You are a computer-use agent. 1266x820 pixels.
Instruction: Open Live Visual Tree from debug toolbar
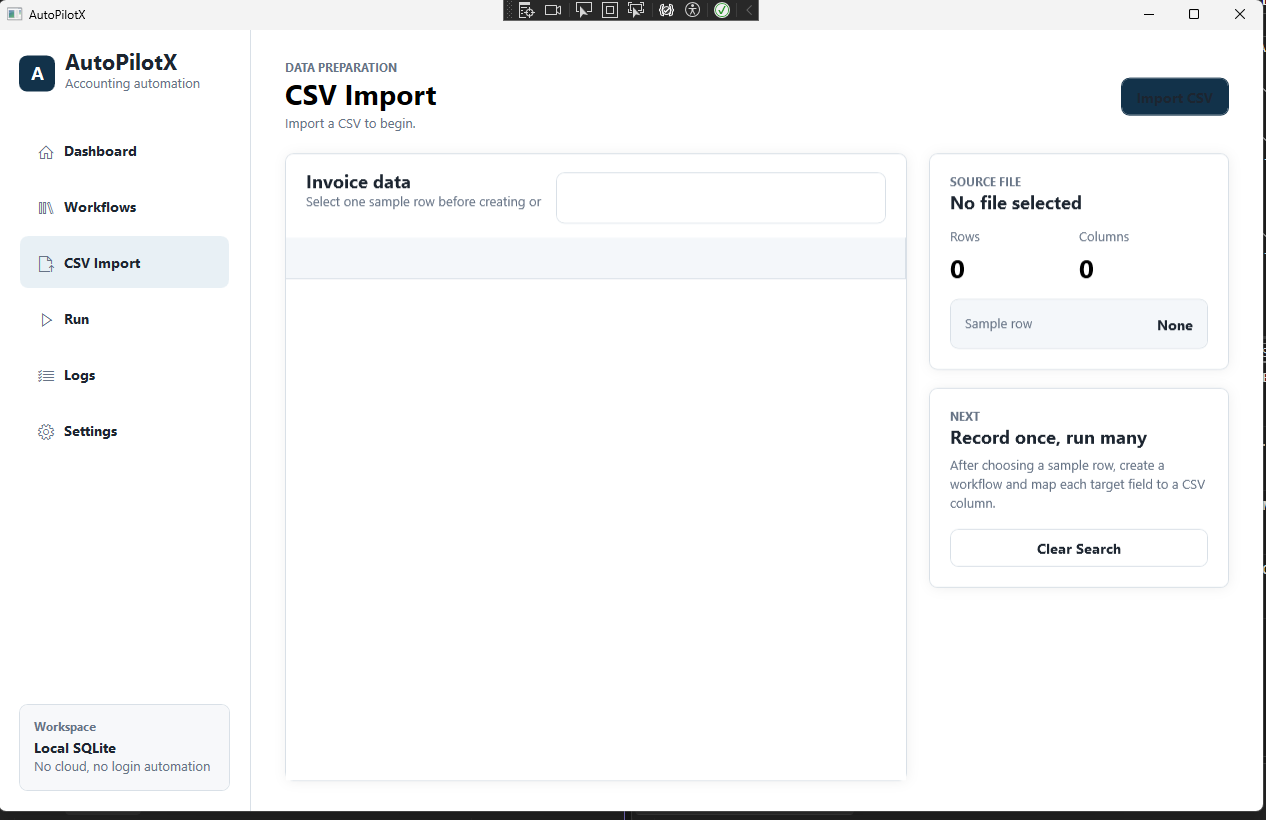tap(526, 10)
